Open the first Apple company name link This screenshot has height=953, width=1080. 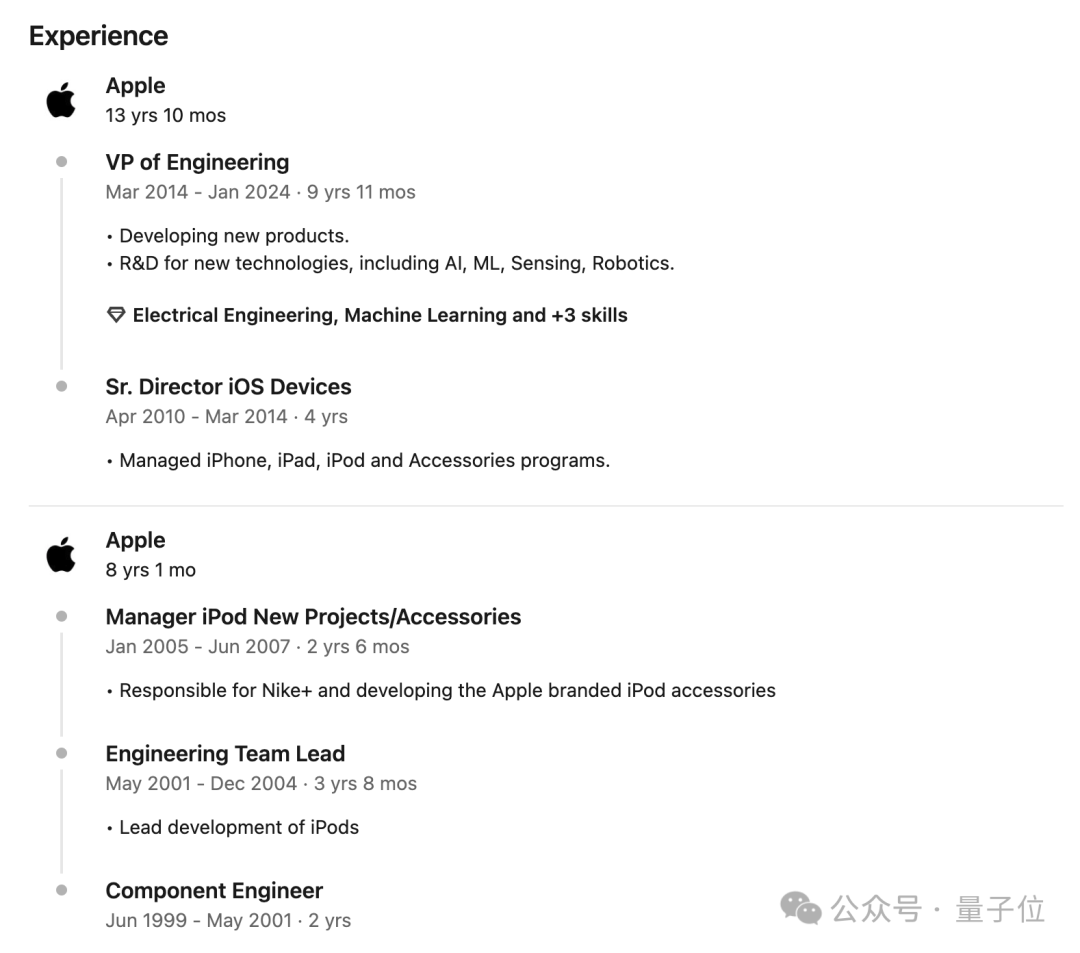135,86
